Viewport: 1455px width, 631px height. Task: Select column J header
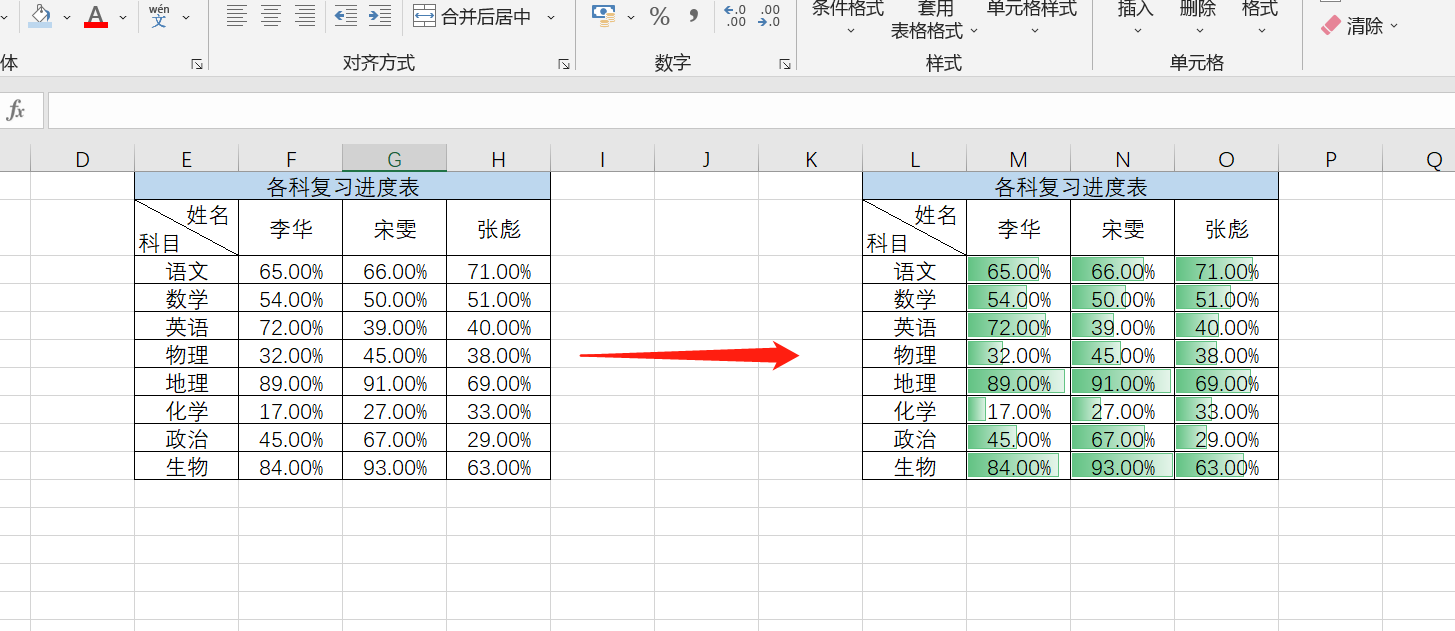(707, 159)
